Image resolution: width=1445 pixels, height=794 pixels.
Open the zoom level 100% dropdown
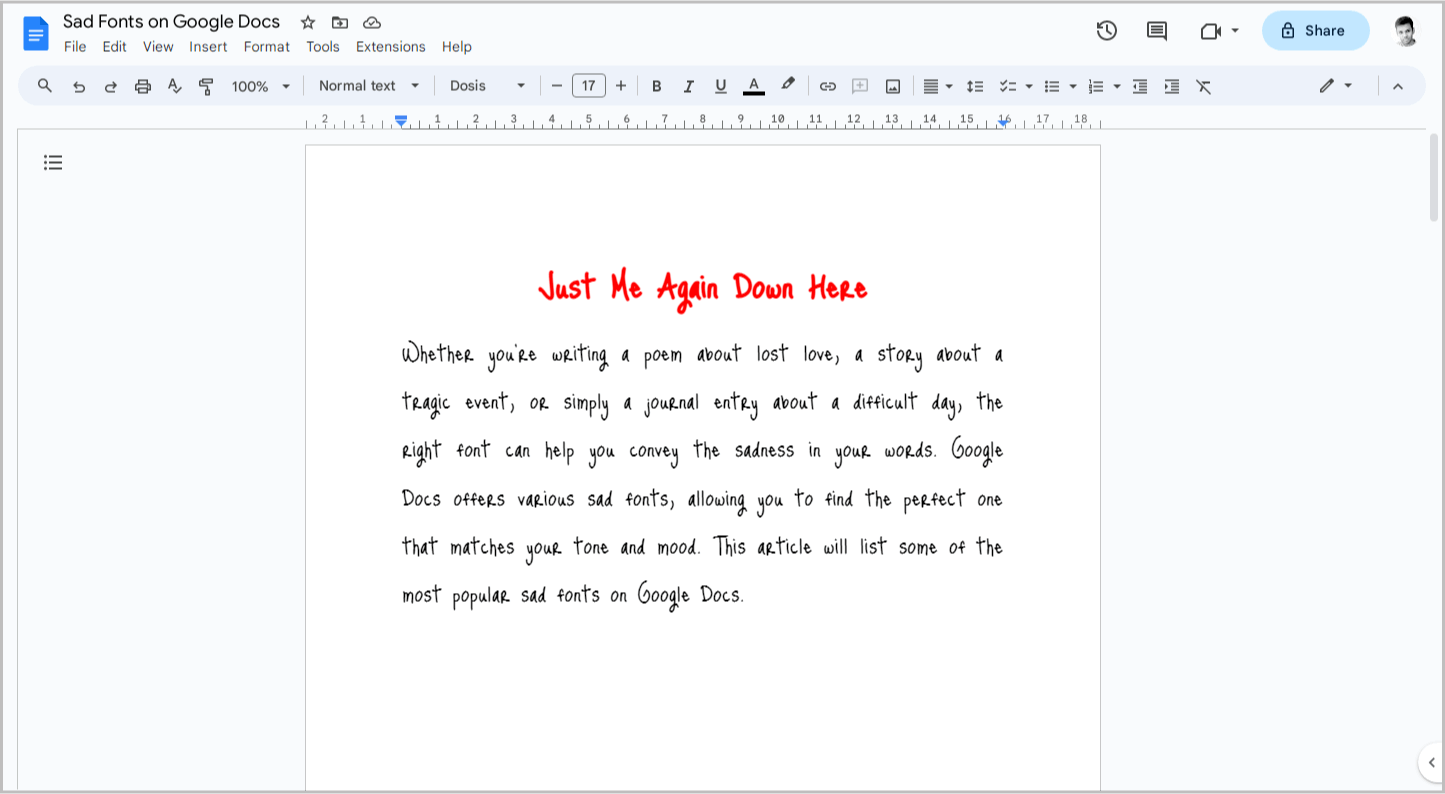tap(260, 87)
